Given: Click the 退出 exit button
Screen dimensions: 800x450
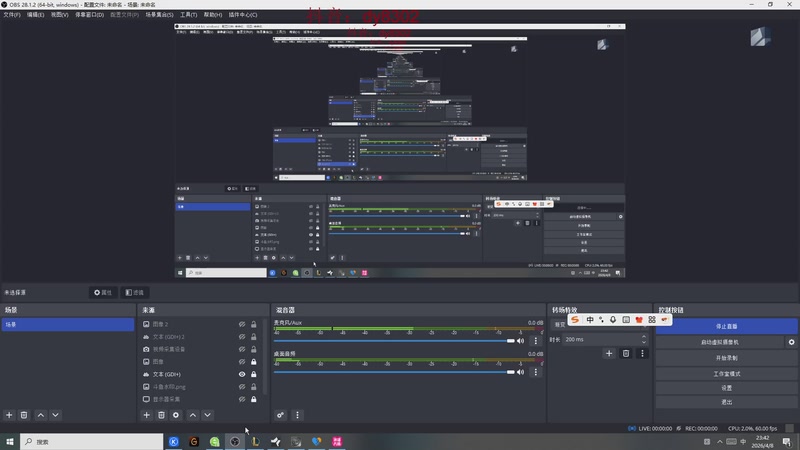Looking at the screenshot, I should [727, 402].
